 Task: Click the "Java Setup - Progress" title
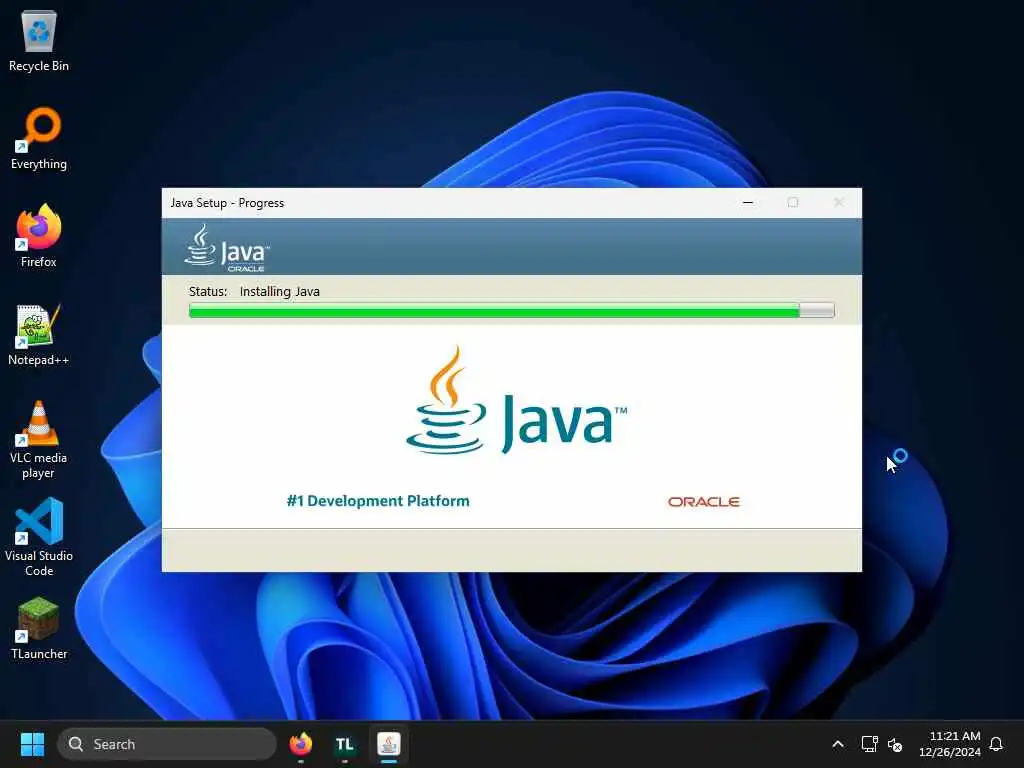pyautogui.click(x=227, y=203)
